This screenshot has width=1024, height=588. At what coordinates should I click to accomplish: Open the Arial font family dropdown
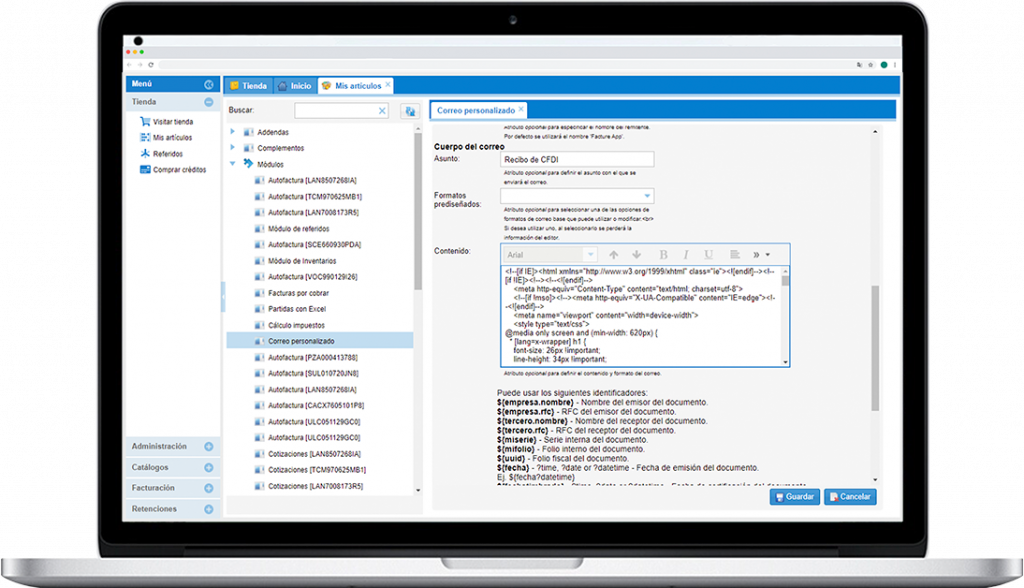[590, 255]
